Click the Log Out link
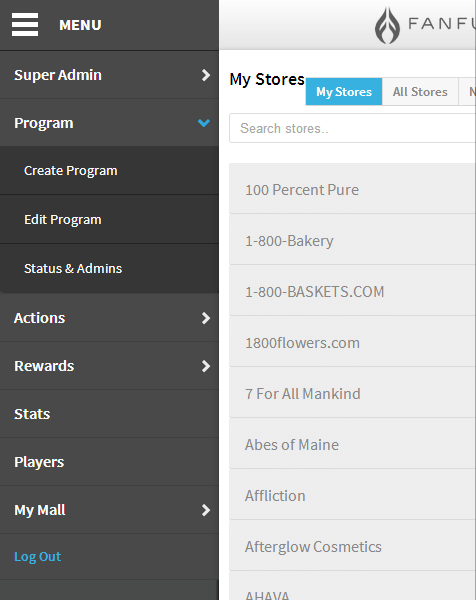476x600 pixels. (37, 556)
